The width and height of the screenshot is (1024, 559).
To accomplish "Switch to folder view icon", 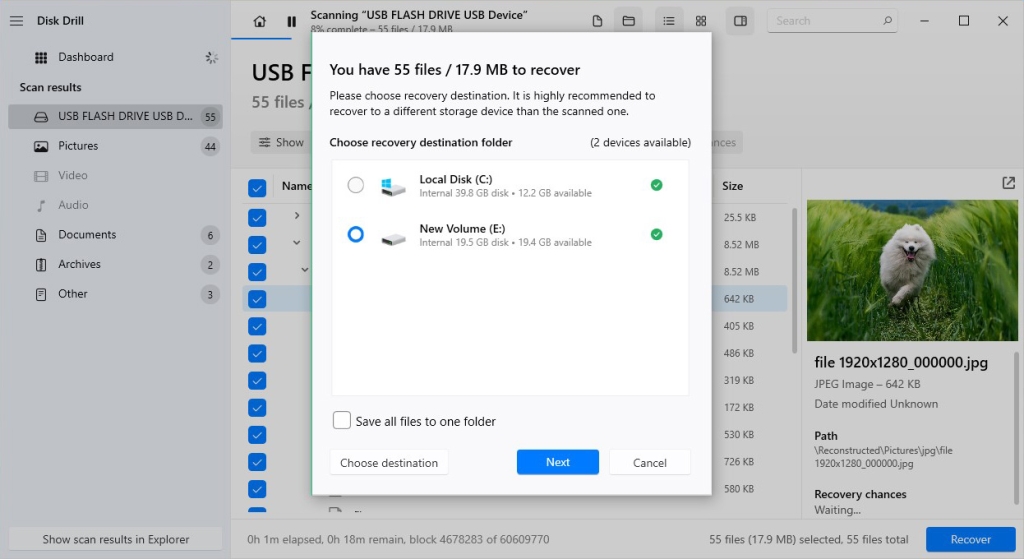I will coord(628,21).
